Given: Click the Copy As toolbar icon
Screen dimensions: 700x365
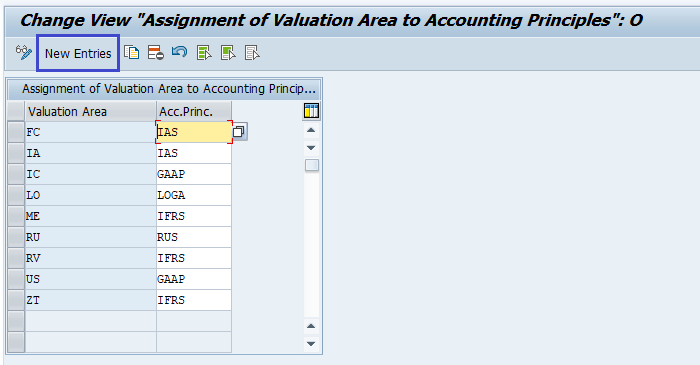Looking at the screenshot, I should coord(132,53).
